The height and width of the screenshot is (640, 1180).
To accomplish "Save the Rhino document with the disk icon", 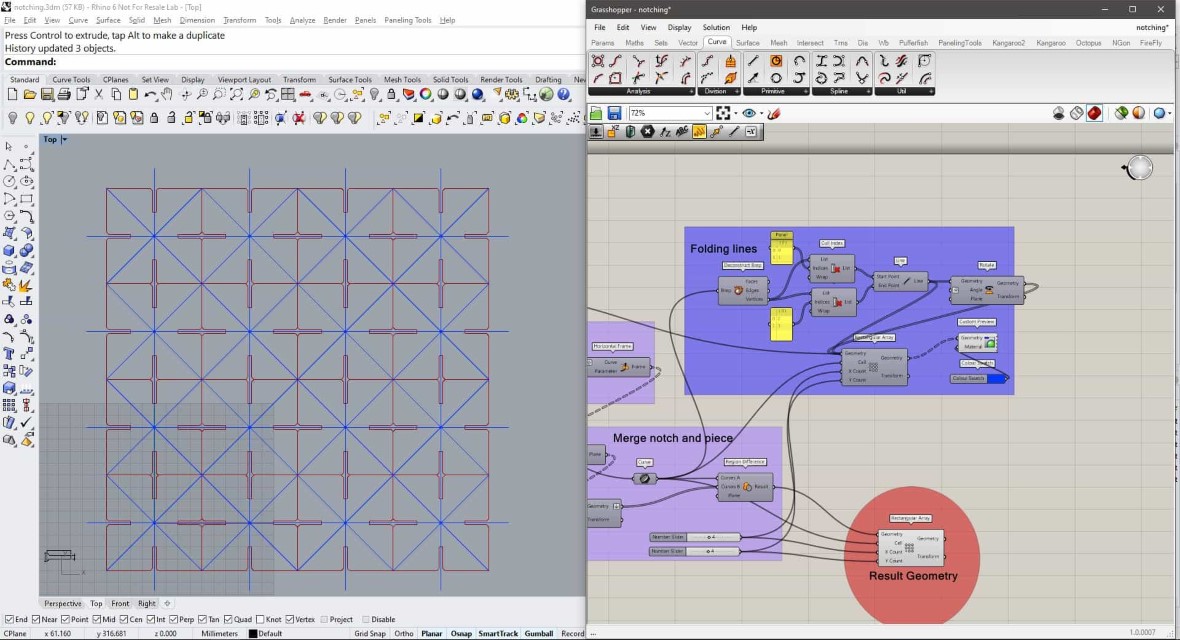I will pyautogui.click(x=47, y=95).
